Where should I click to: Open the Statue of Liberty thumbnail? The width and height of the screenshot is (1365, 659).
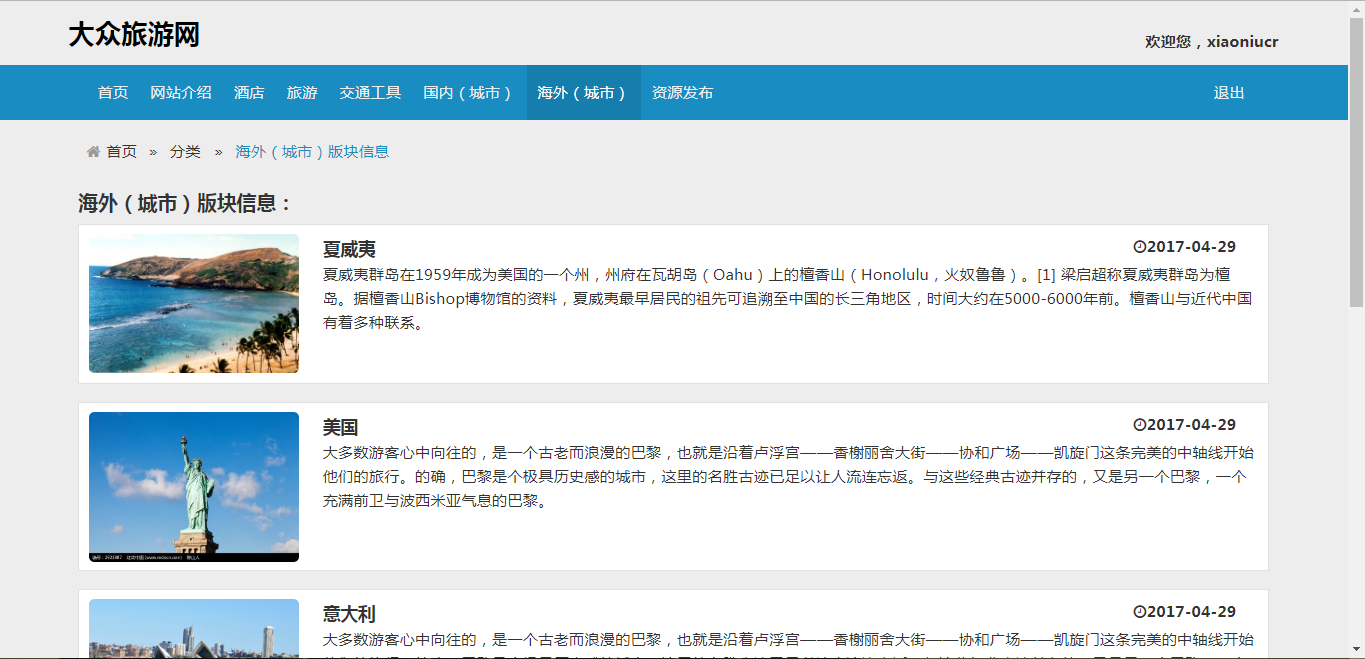(194, 487)
